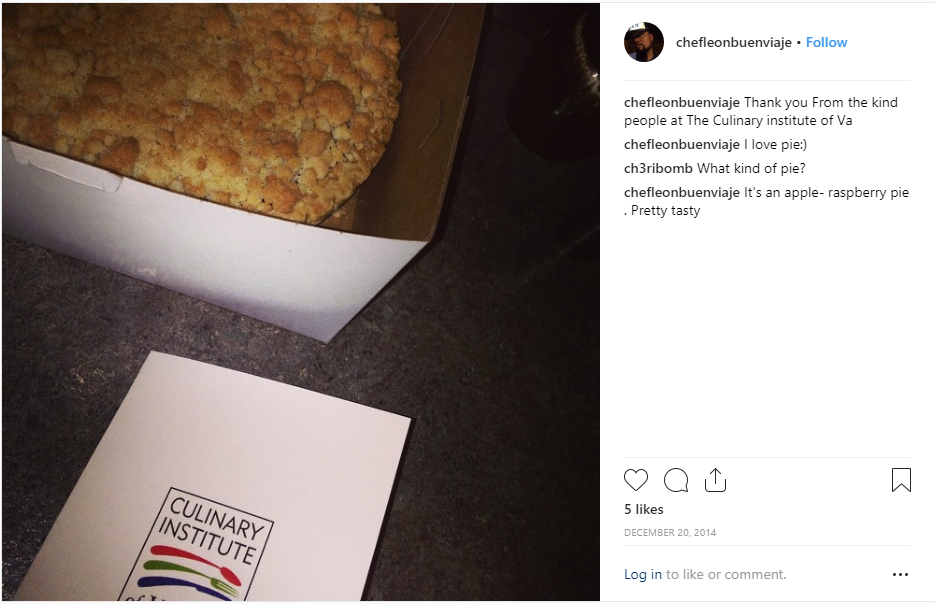Open the comment bubble icon

coord(676,480)
